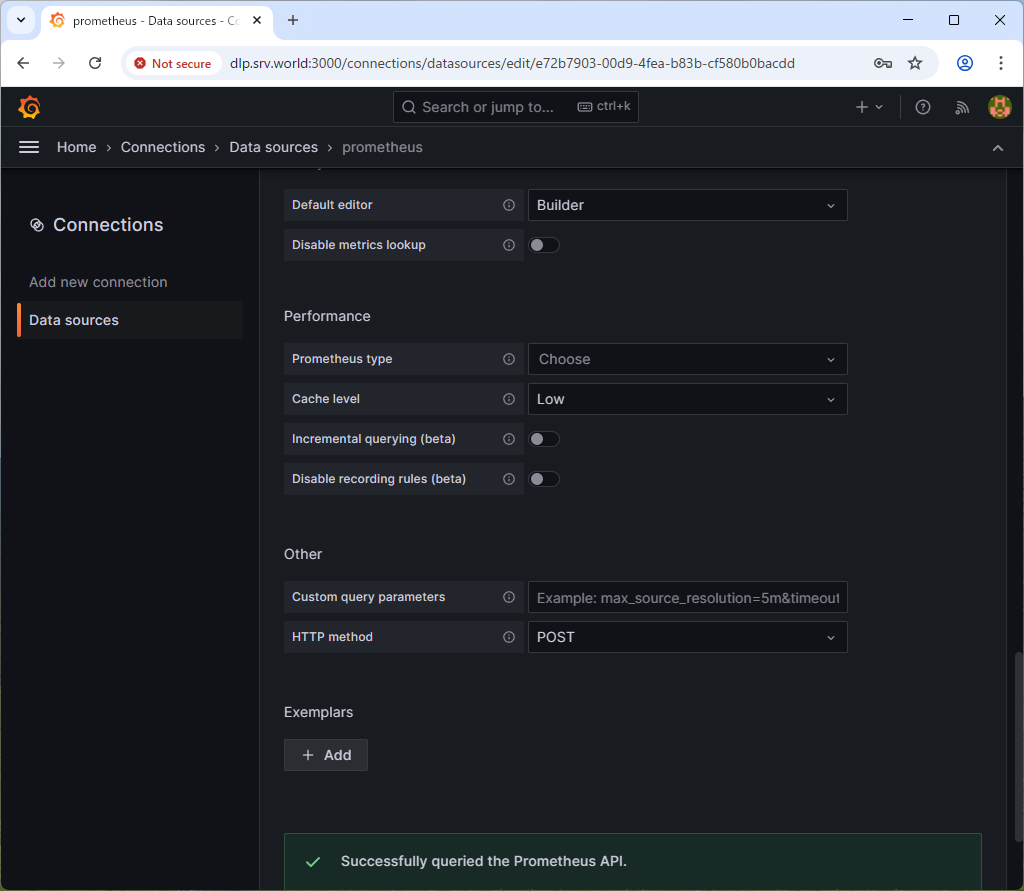Image resolution: width=1024 pixels, height=891 pixels.
Task: Click the browser back arrow
Action: tap(24, 63)
